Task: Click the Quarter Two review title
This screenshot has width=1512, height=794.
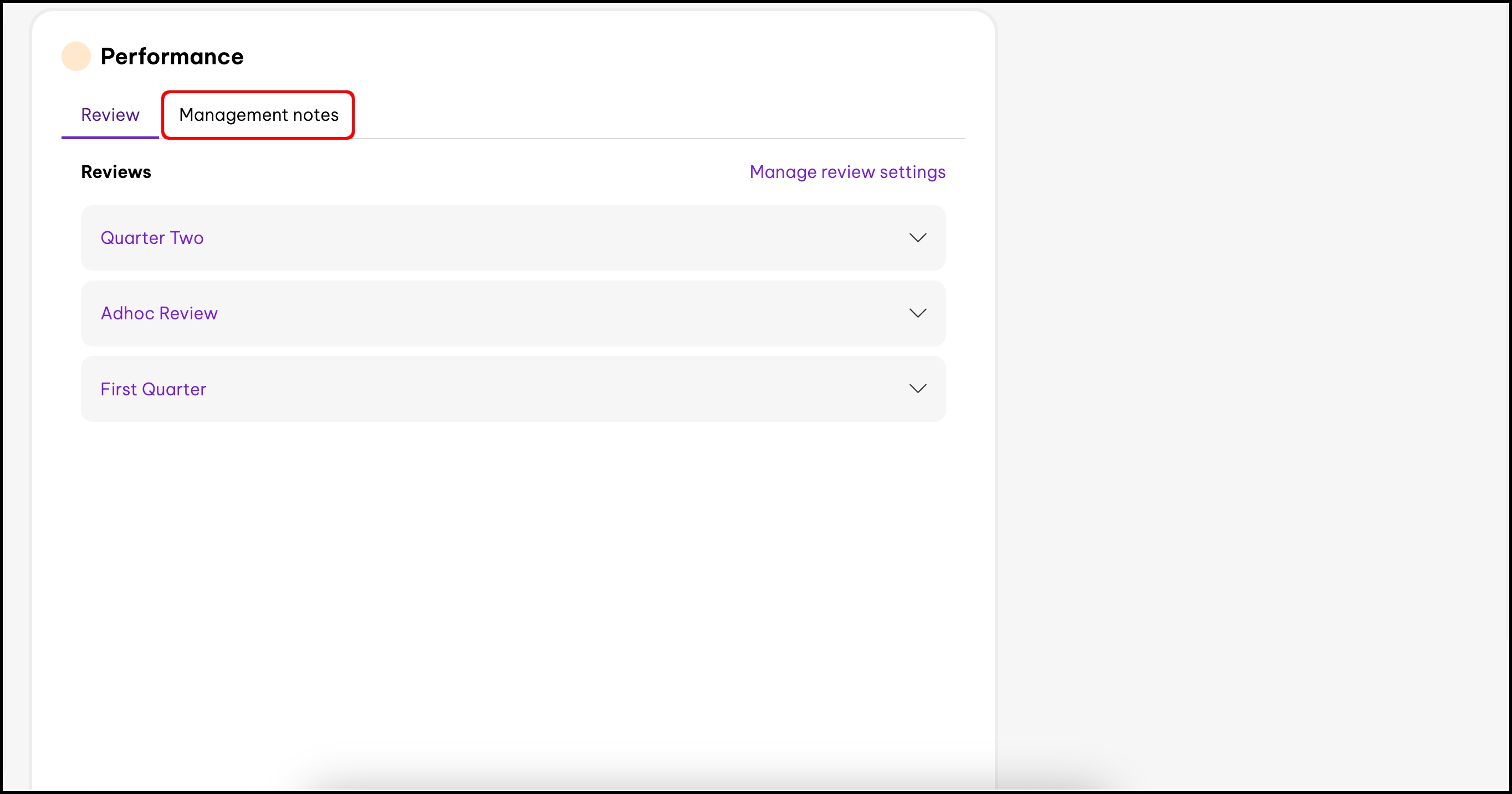Action: click(x=152, y=238)
